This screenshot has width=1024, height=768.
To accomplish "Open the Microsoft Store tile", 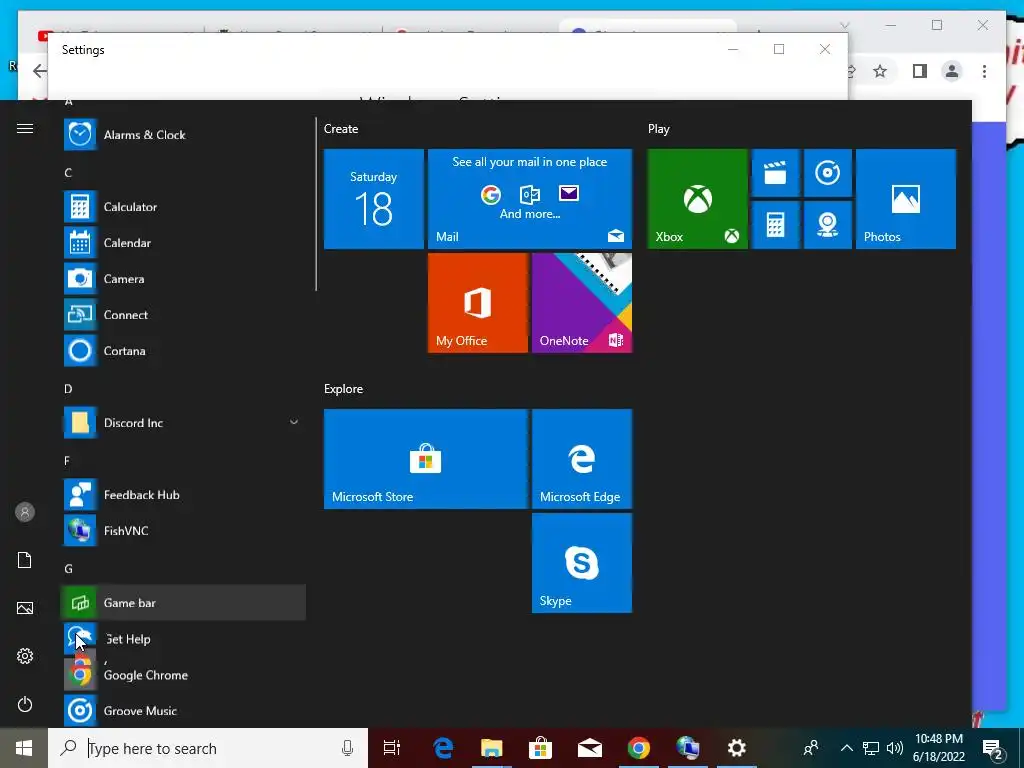I will [x=426, y=458].
